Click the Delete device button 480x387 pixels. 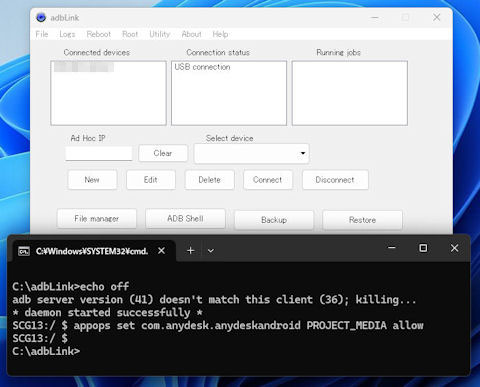tap(209, 180)
